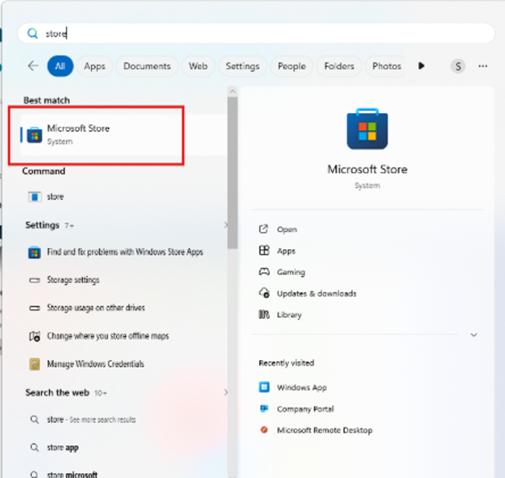Click the S user account avatar
The image size is (505, 478).
(x=458, y=66)
